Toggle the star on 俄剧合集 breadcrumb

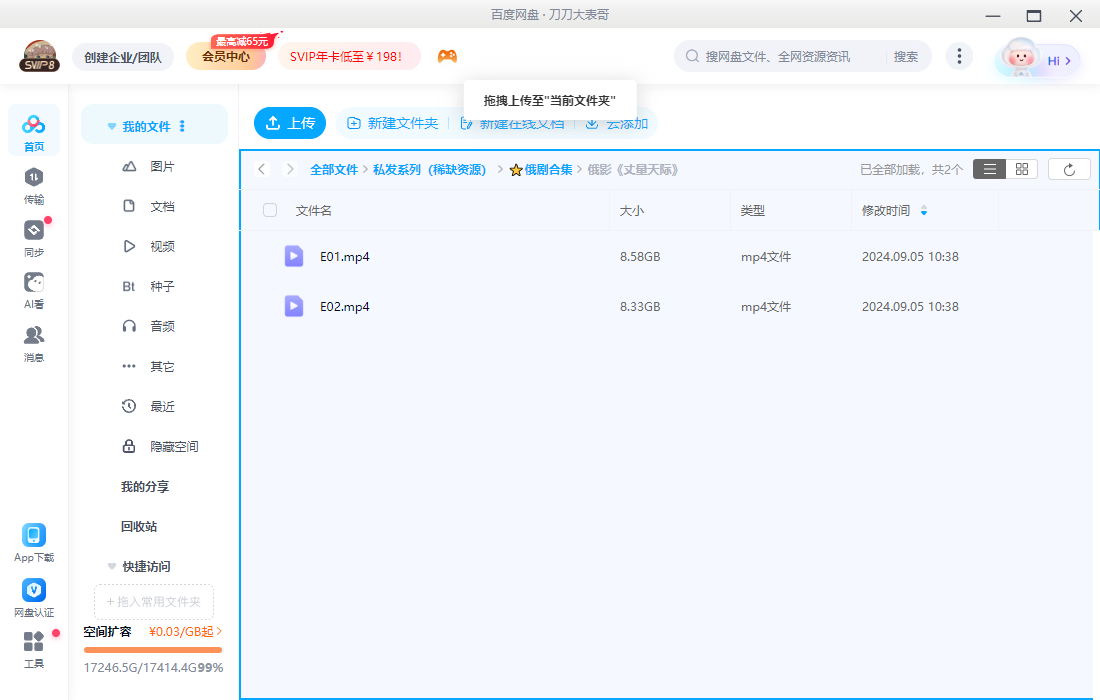[x=514, y=169]
